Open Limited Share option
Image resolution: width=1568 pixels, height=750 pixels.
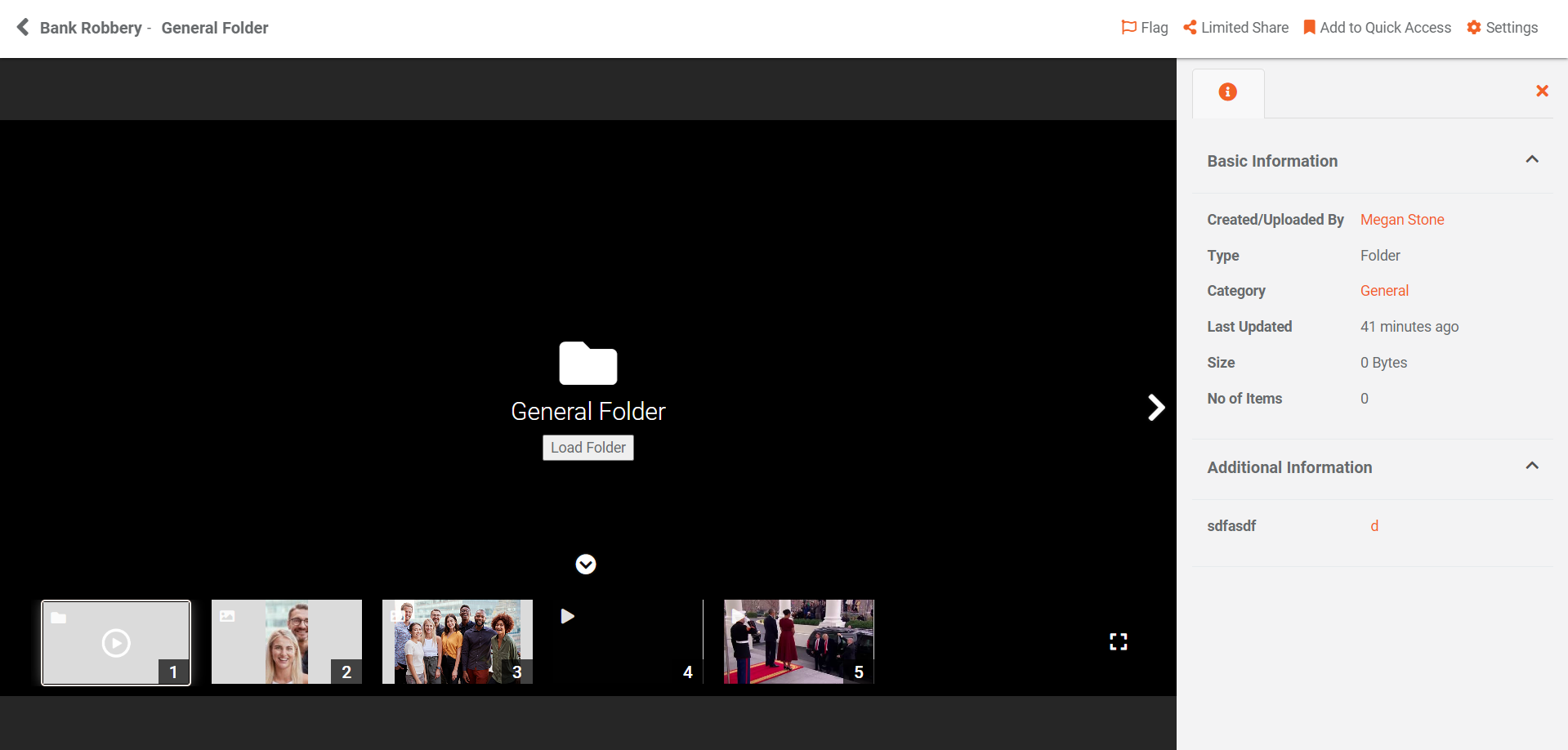[1235, 28]
